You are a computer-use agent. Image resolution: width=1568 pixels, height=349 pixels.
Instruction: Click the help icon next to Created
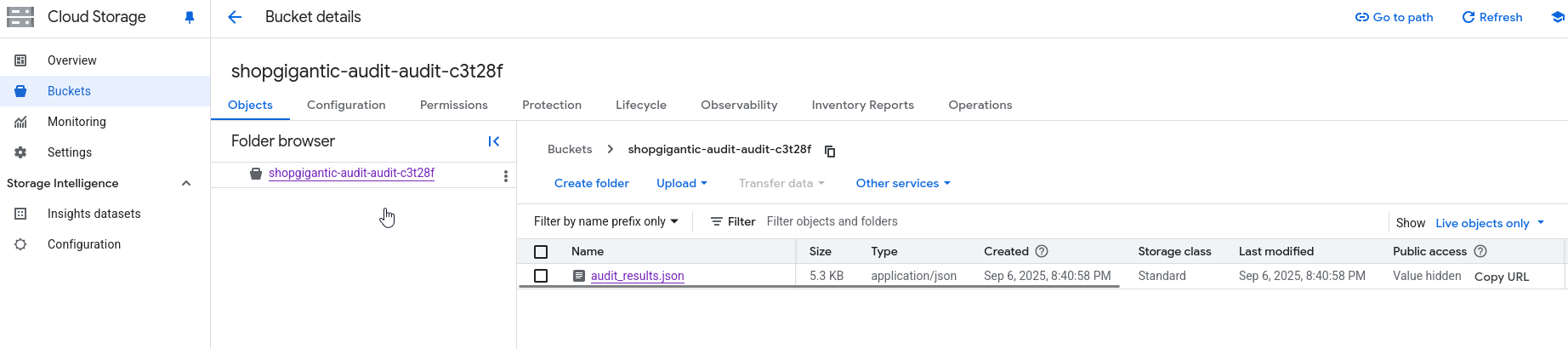point(1042,251)
